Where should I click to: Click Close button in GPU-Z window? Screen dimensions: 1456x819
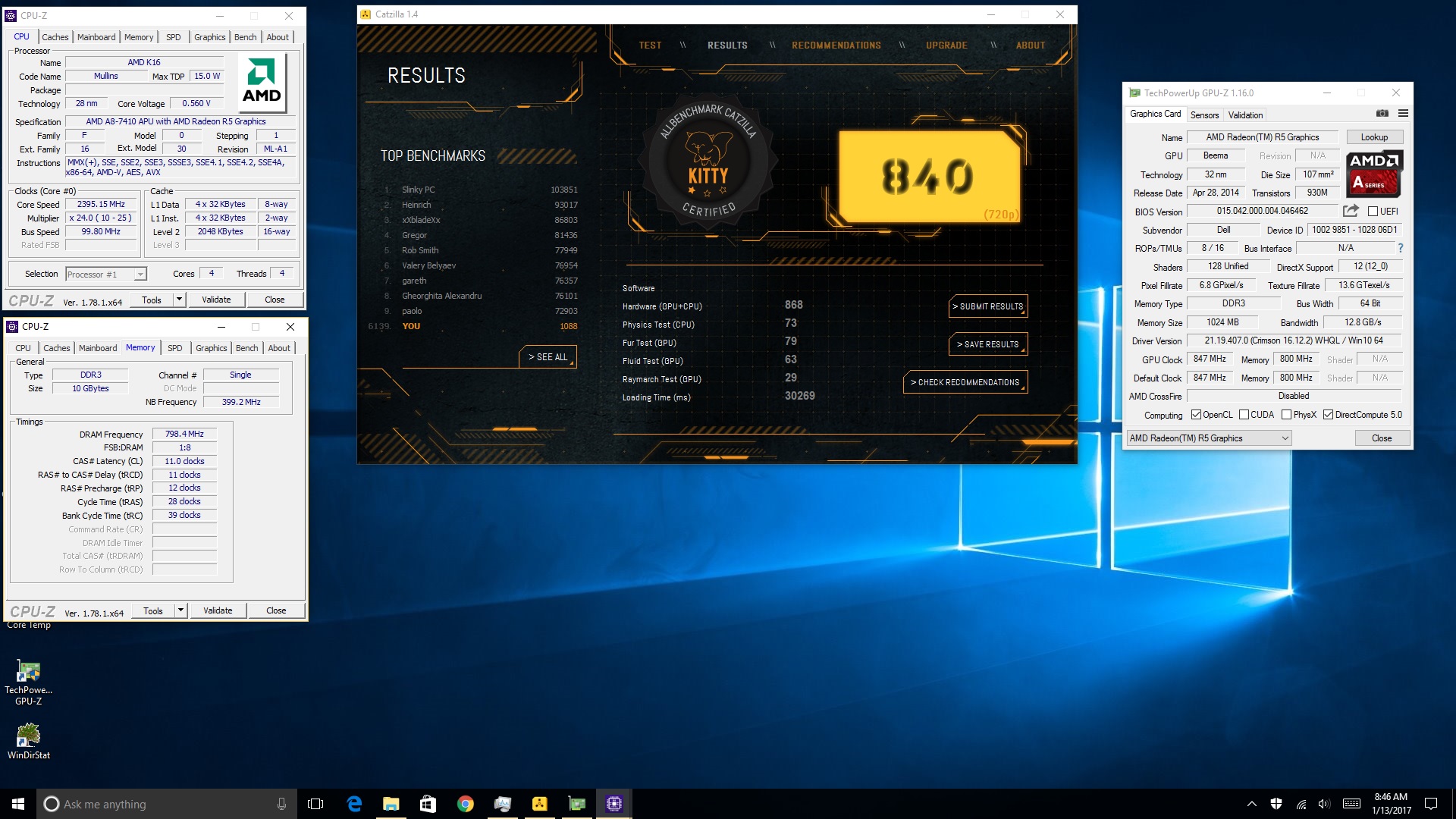(x=1382, y=438)
